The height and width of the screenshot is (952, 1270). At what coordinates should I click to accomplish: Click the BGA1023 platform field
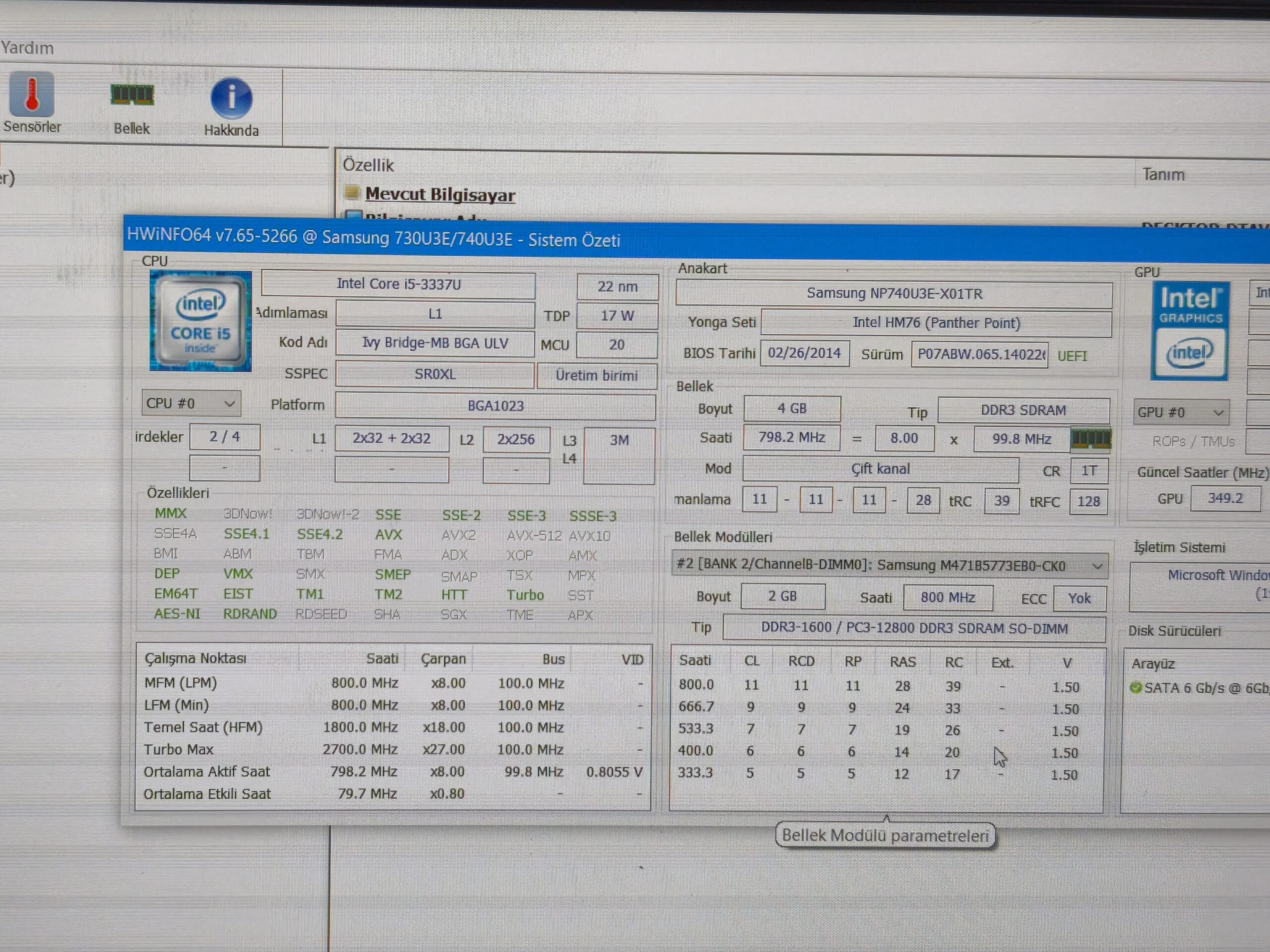(496, 406)
